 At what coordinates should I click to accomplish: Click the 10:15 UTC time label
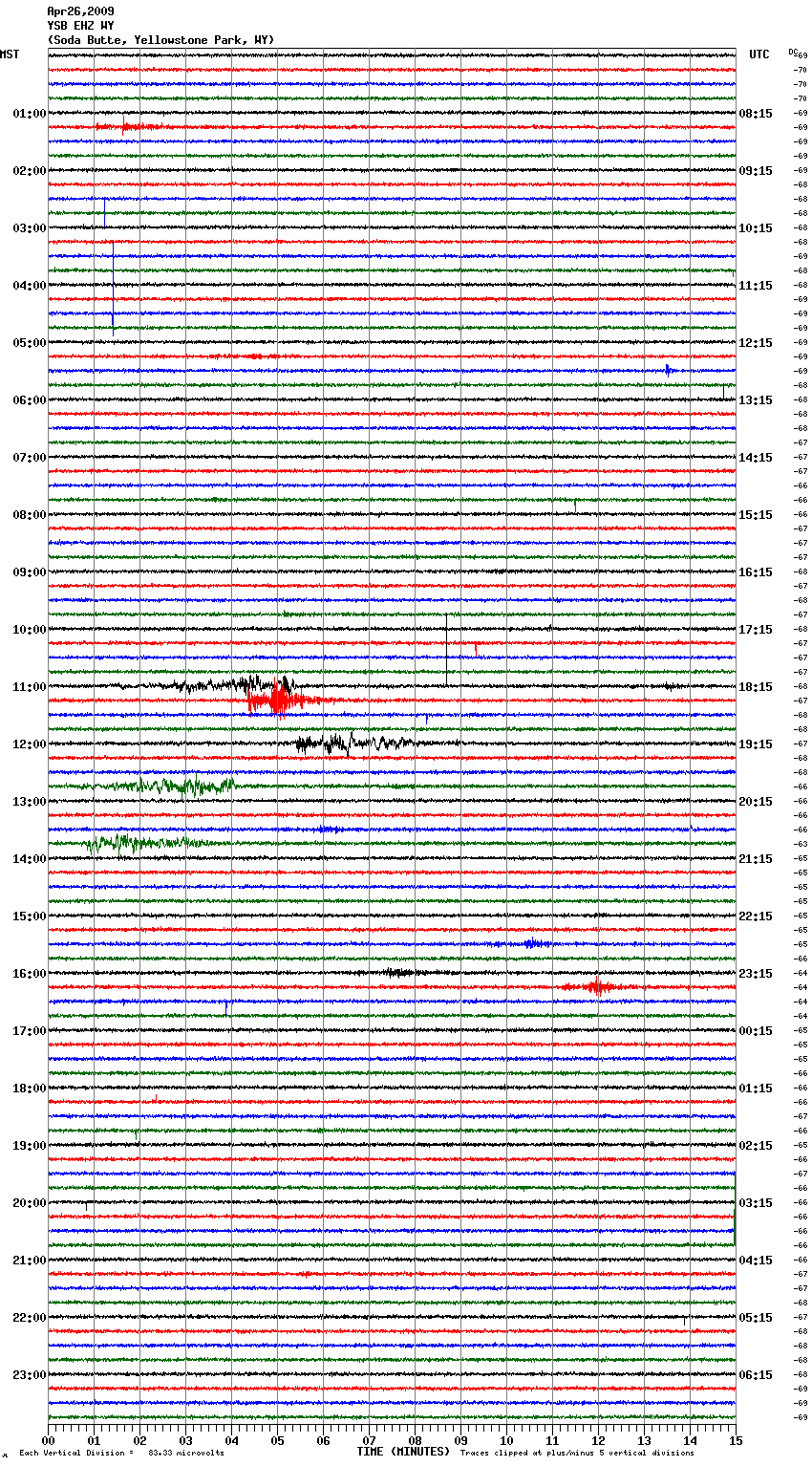tap(756, 228)
